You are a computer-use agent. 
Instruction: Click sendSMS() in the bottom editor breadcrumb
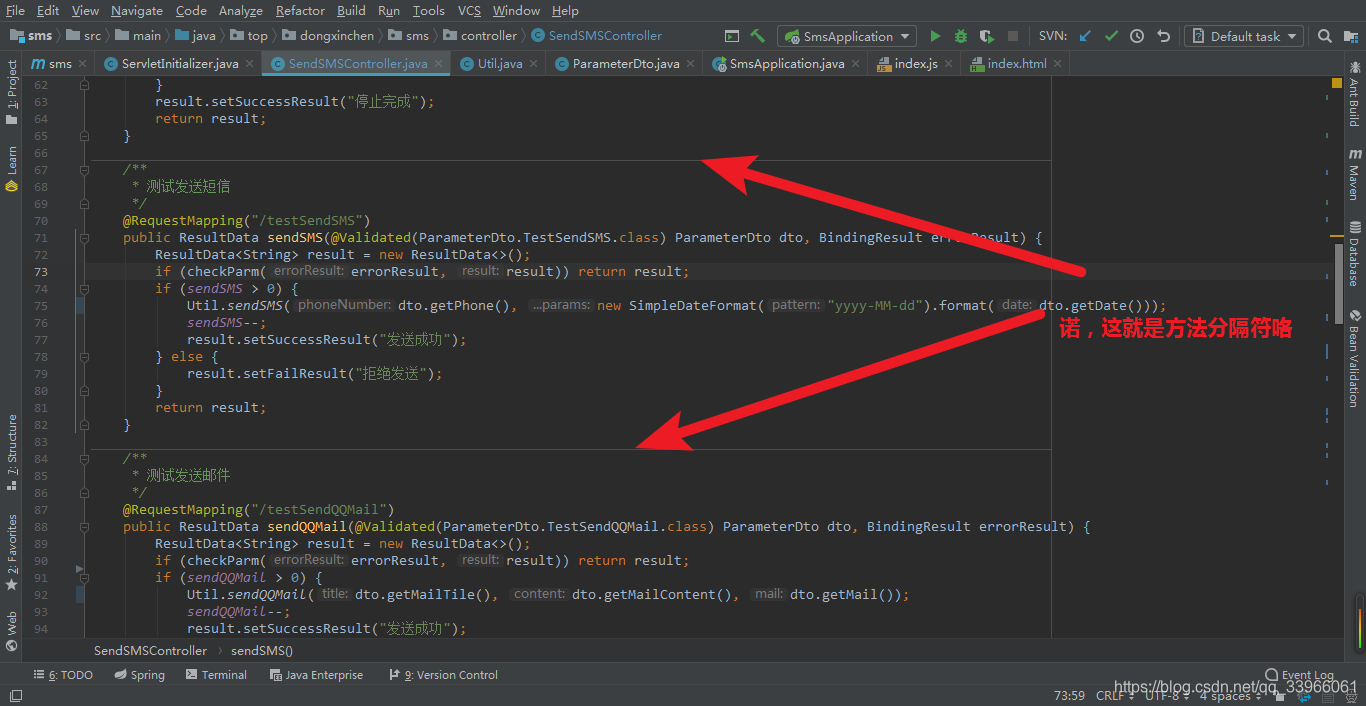click(262, 650)
